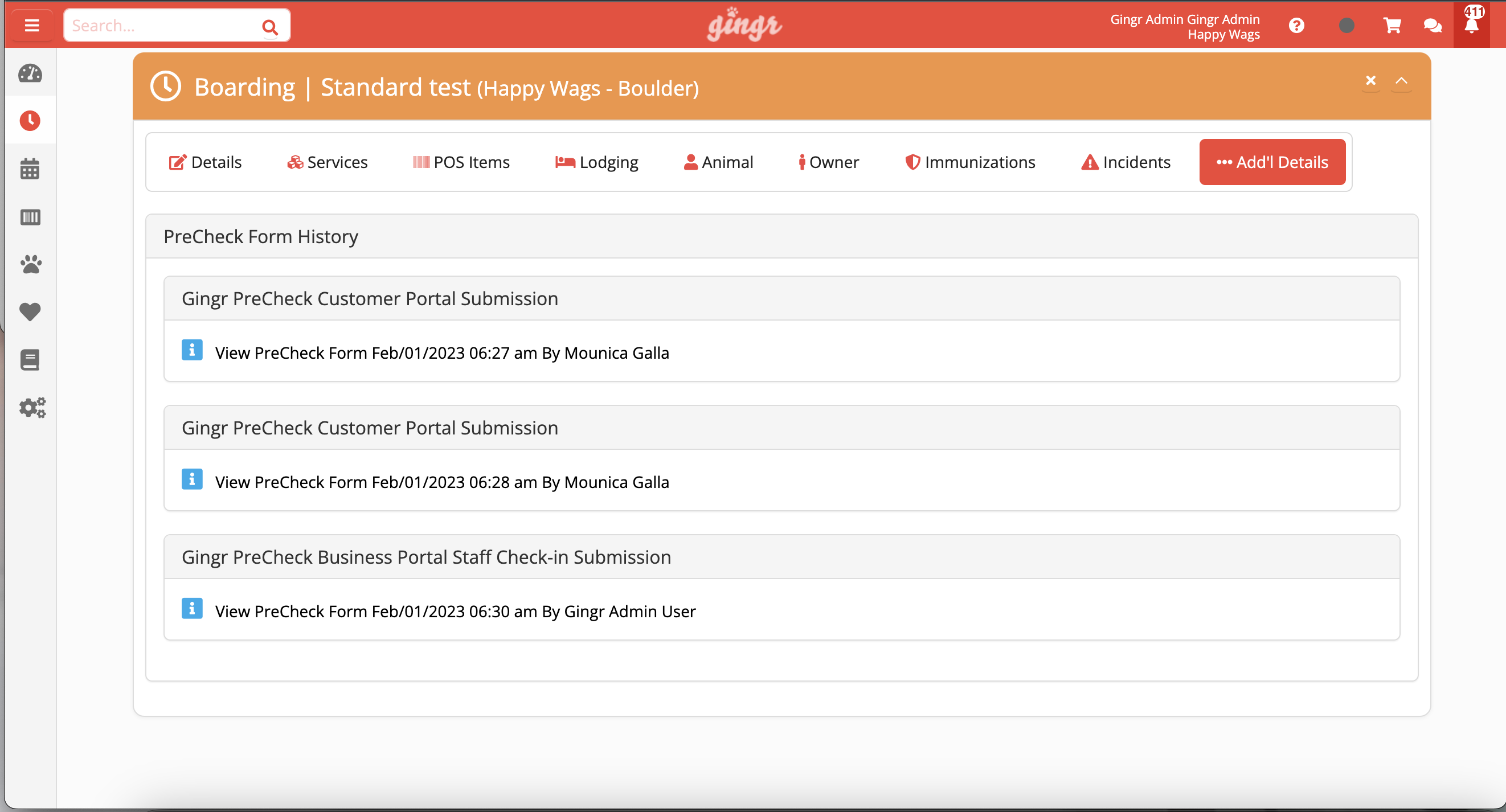Click info icon for 06:27 am PreCheck form
This screenshot has width=1506, height=812.
tap(192, 350)
